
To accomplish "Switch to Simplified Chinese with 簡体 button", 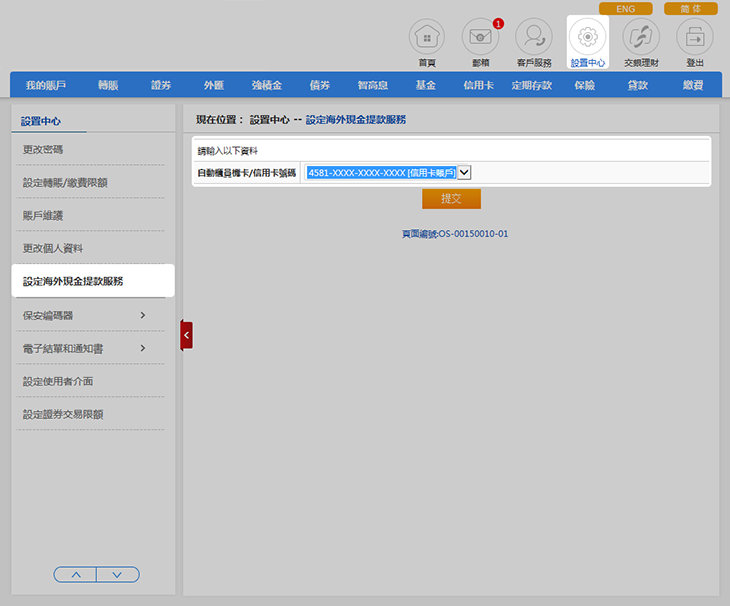I will pyautogui.click(x=690, y=9).
